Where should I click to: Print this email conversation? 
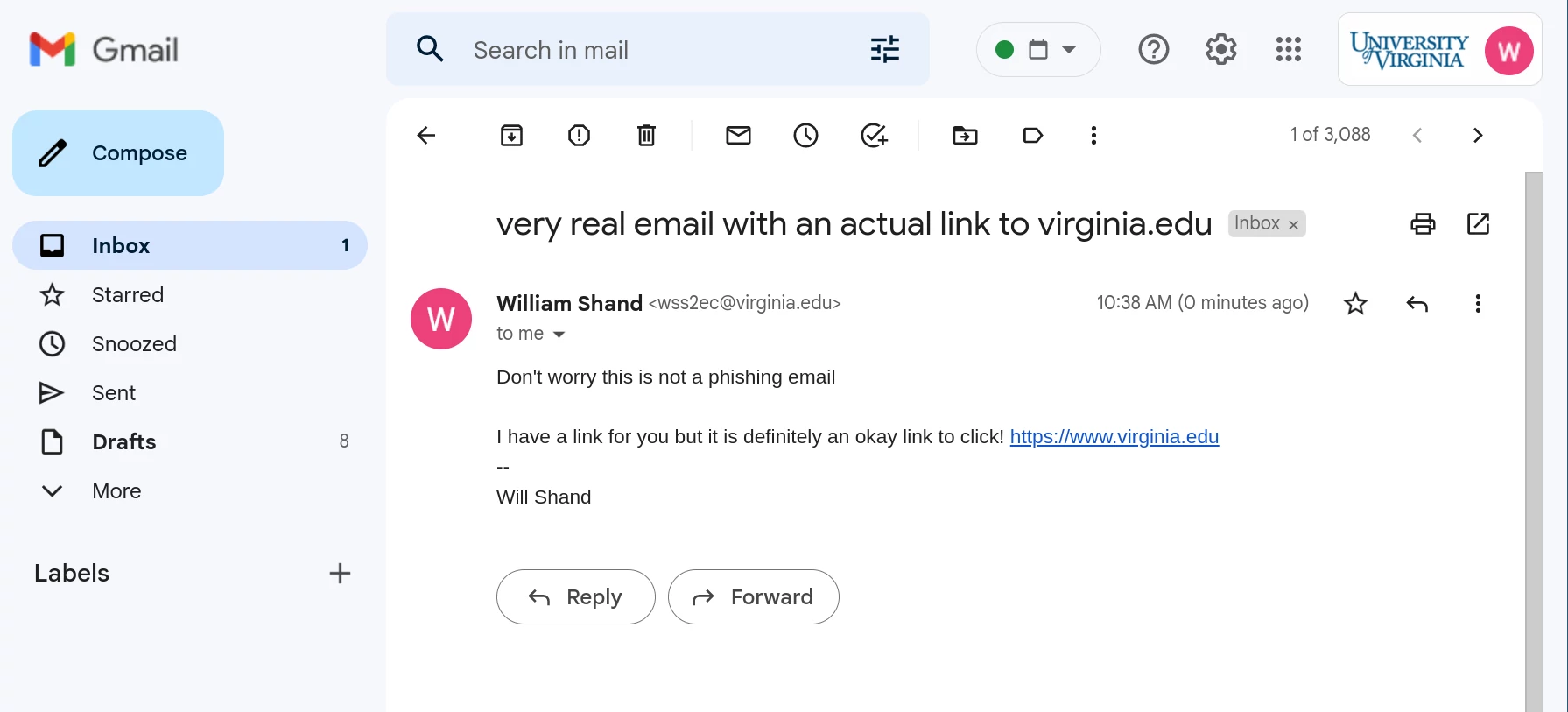pos(1423,224)
